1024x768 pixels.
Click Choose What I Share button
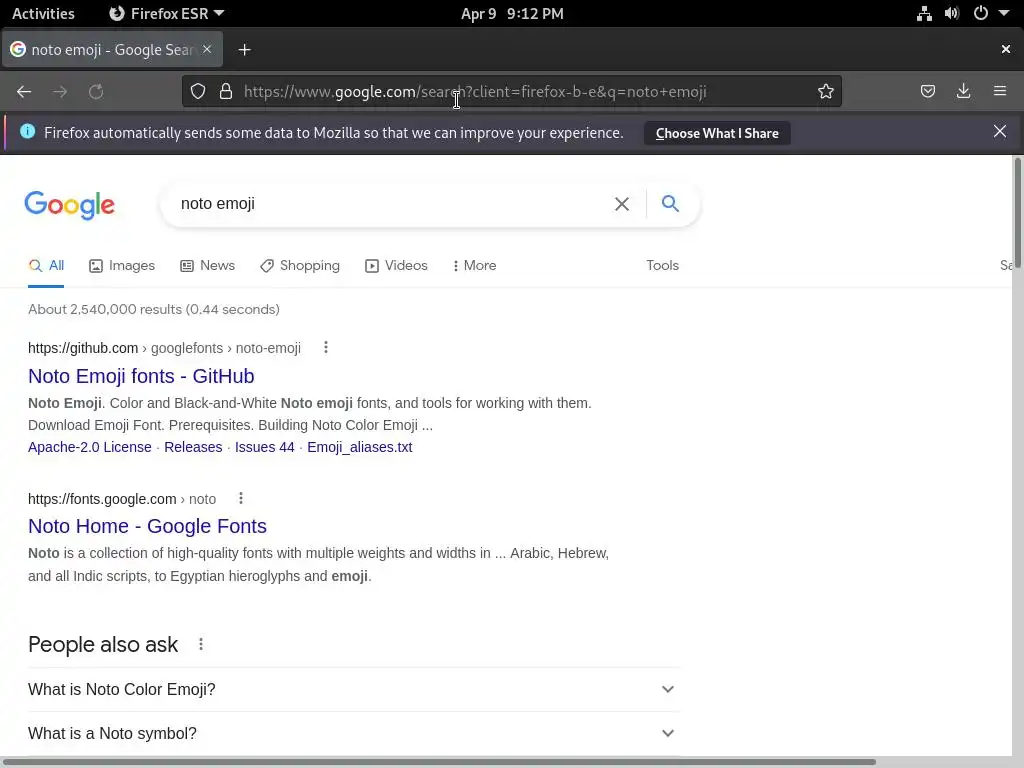point(717,133)
